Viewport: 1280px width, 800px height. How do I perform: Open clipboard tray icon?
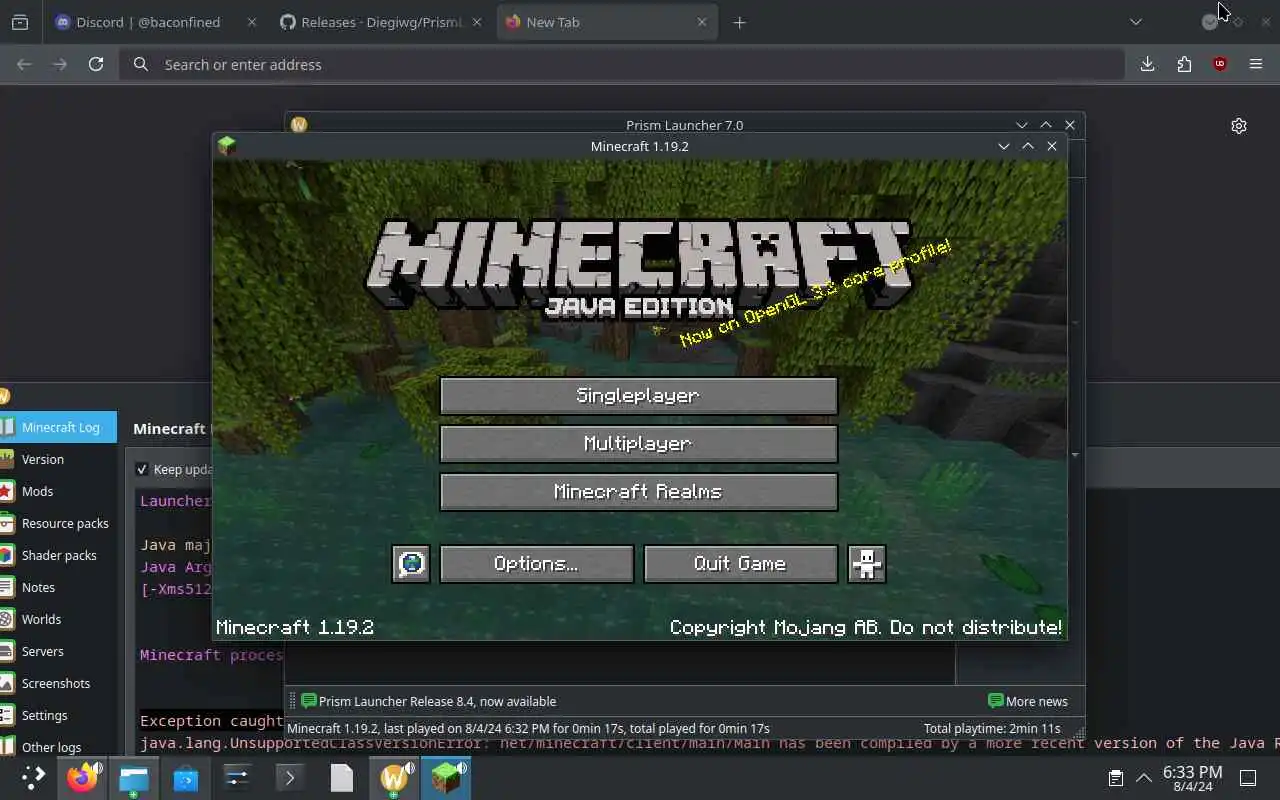(1116, 777)
